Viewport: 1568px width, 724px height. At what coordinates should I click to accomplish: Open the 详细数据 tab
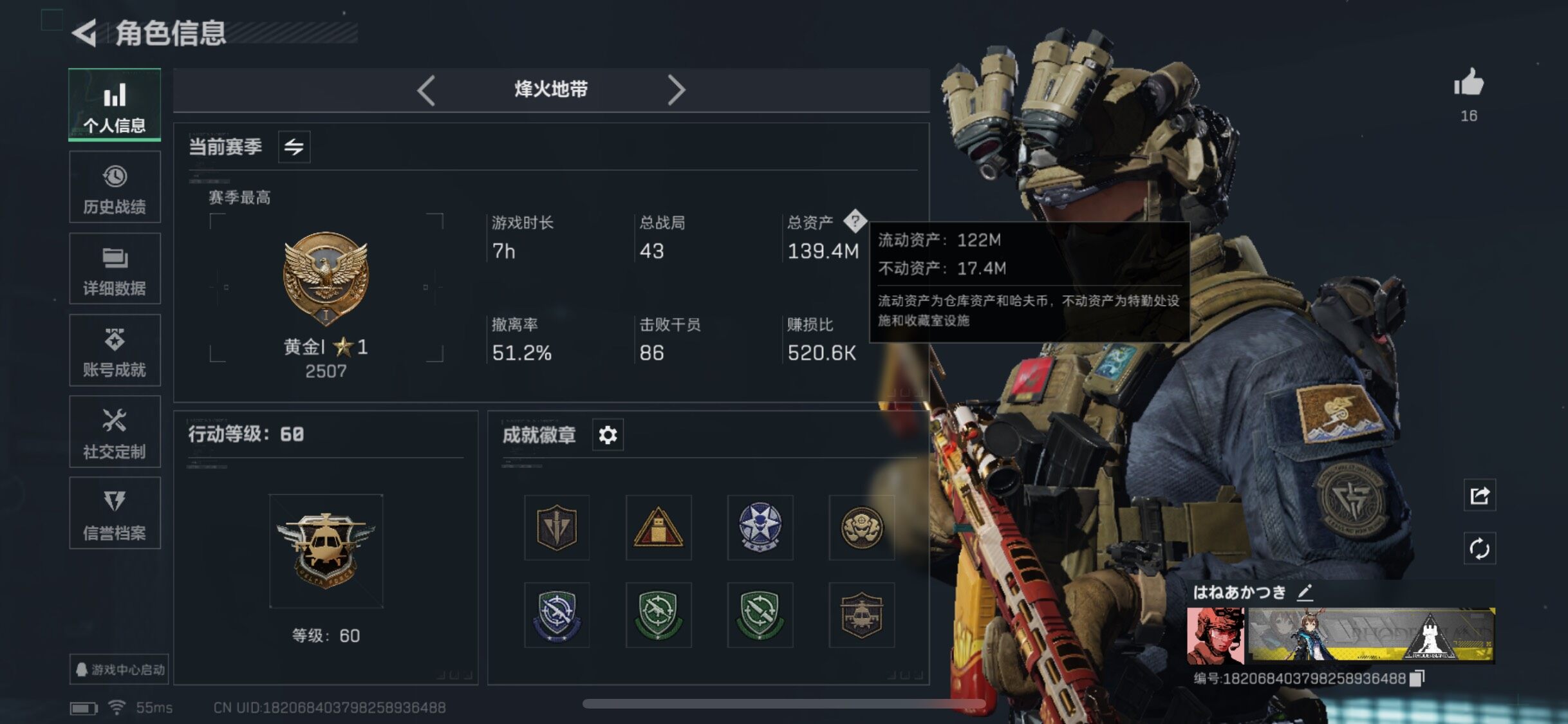115,268
